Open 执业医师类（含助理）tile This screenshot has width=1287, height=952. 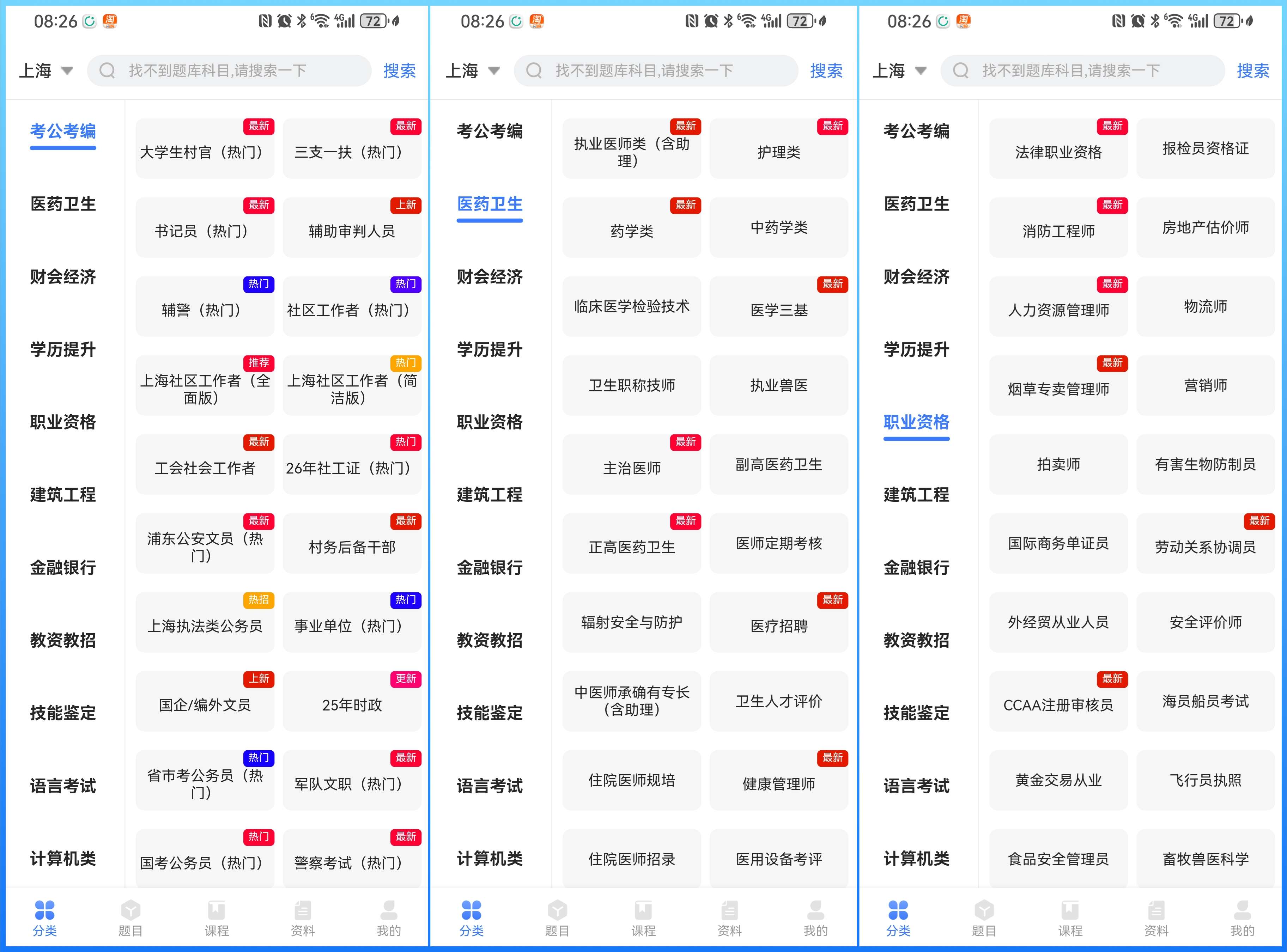click(632, 149)
